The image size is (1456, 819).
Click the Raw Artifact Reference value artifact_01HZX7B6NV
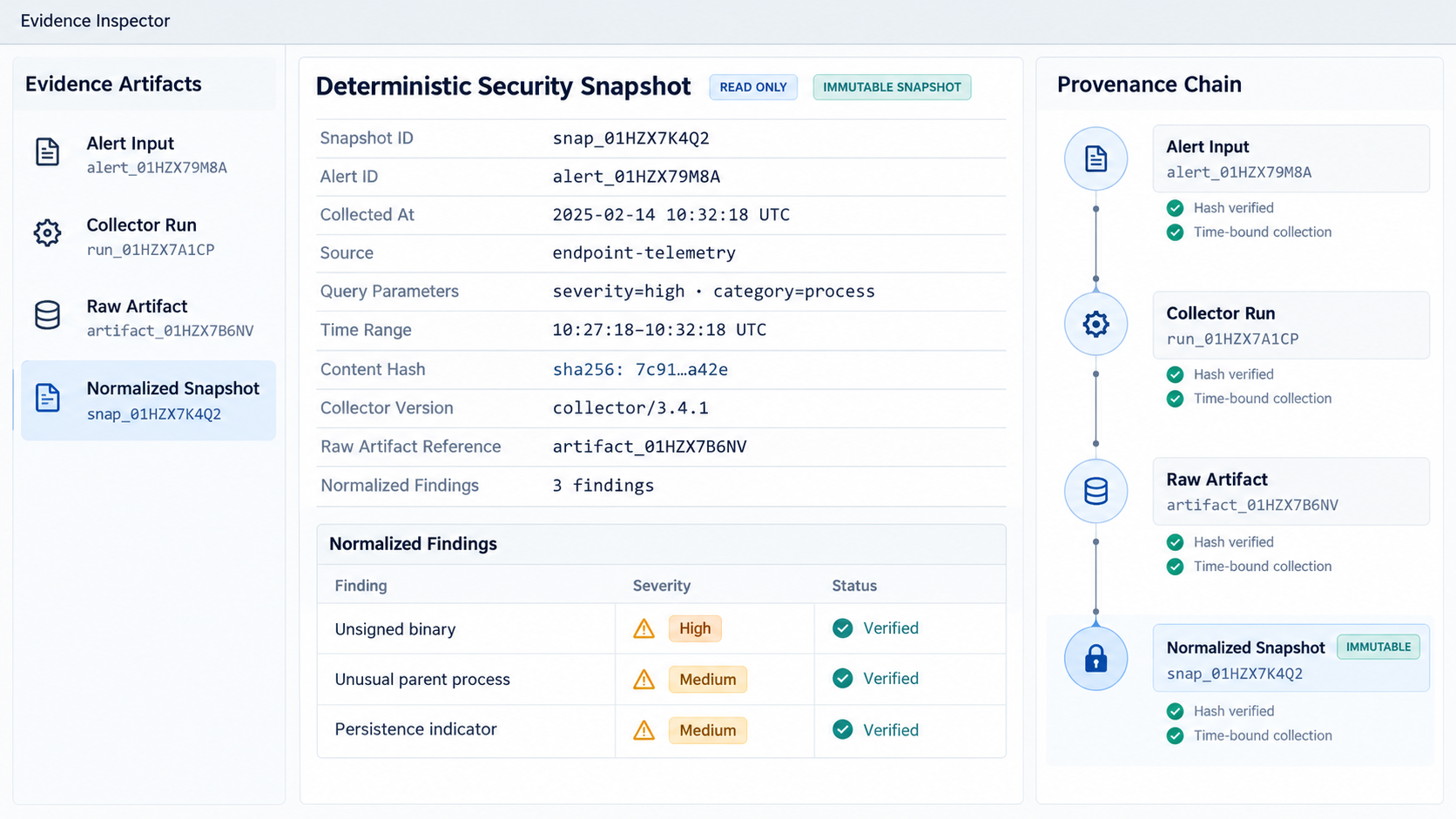pyautogui.click(x=650, y=446)
